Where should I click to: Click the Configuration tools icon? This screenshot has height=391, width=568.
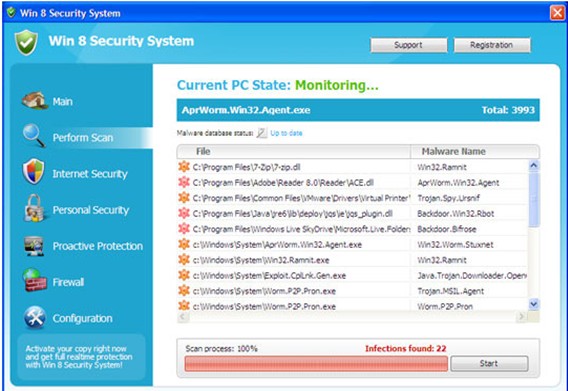point(35,317)
